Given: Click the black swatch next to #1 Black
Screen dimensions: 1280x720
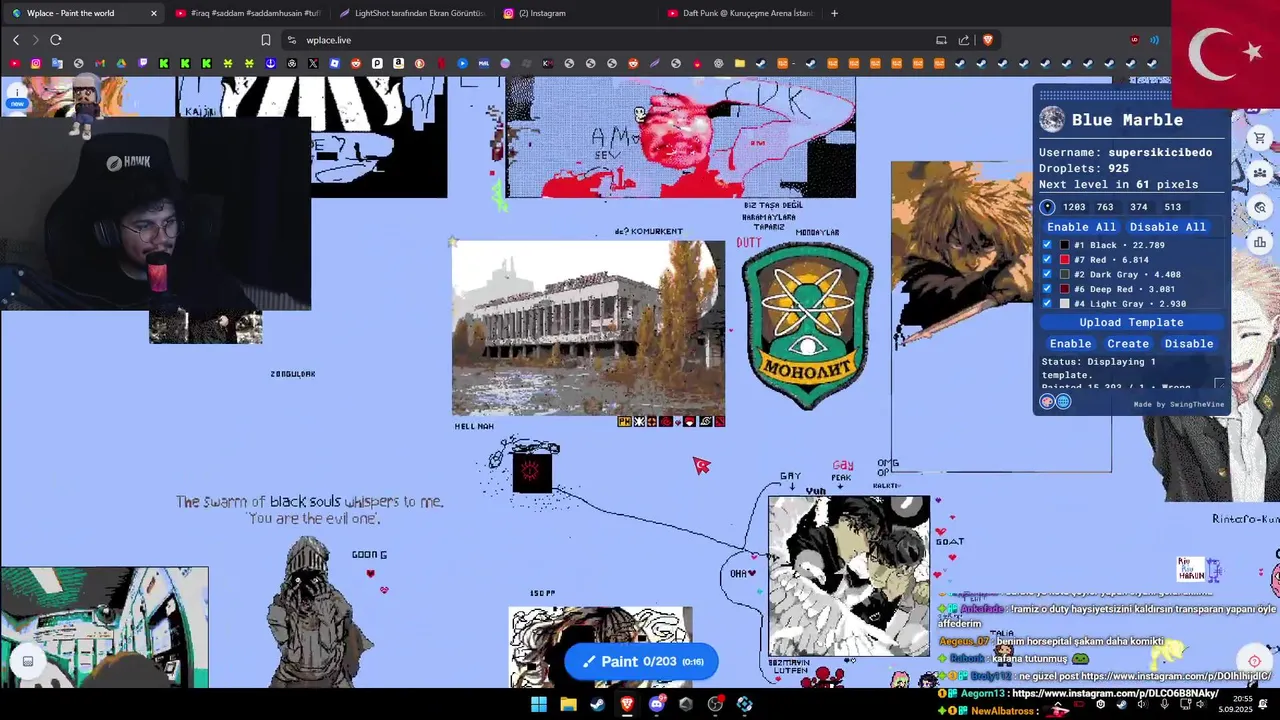Looking at the screenshot, I should 1065,245.
